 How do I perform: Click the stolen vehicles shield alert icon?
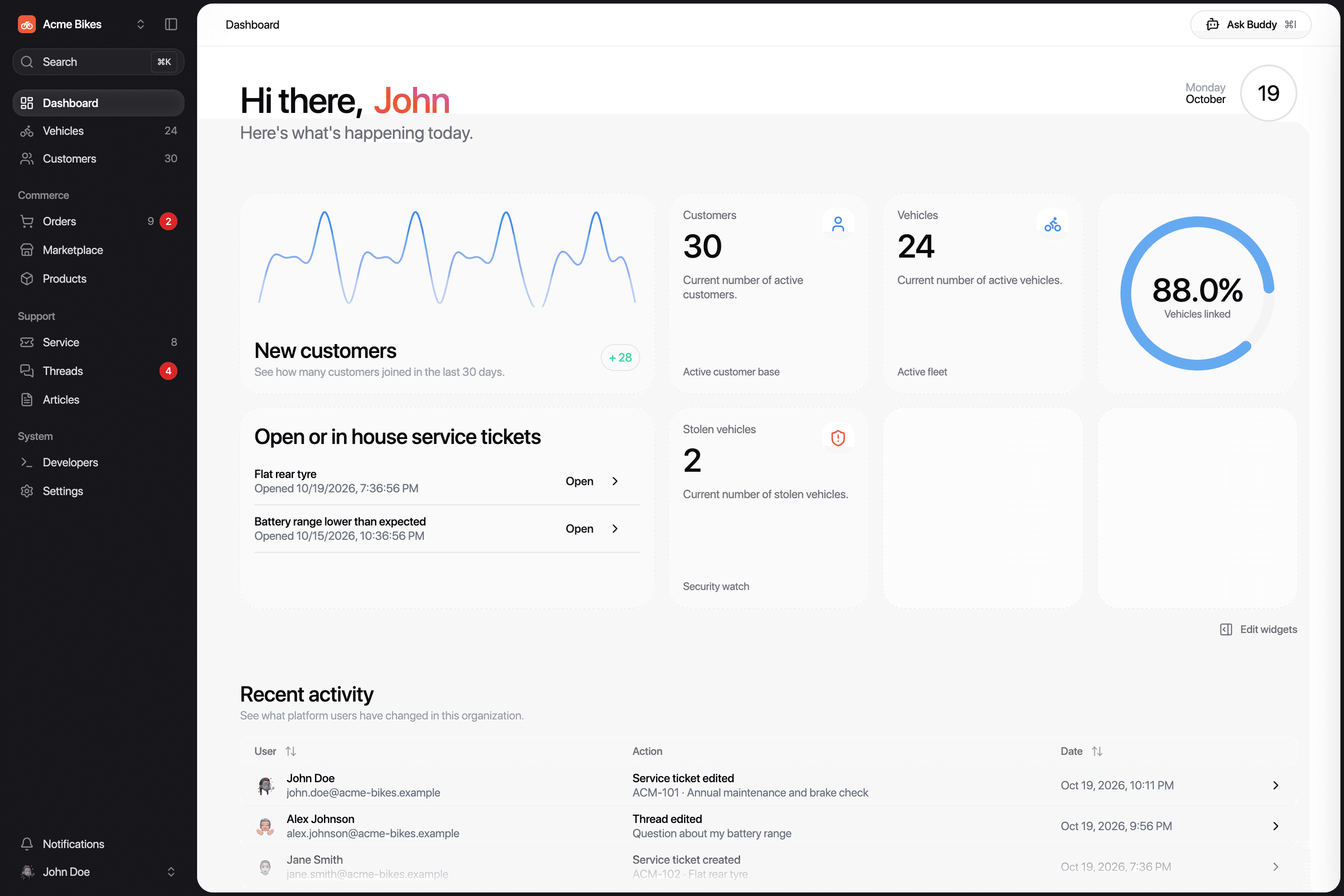tap(838, 438)
